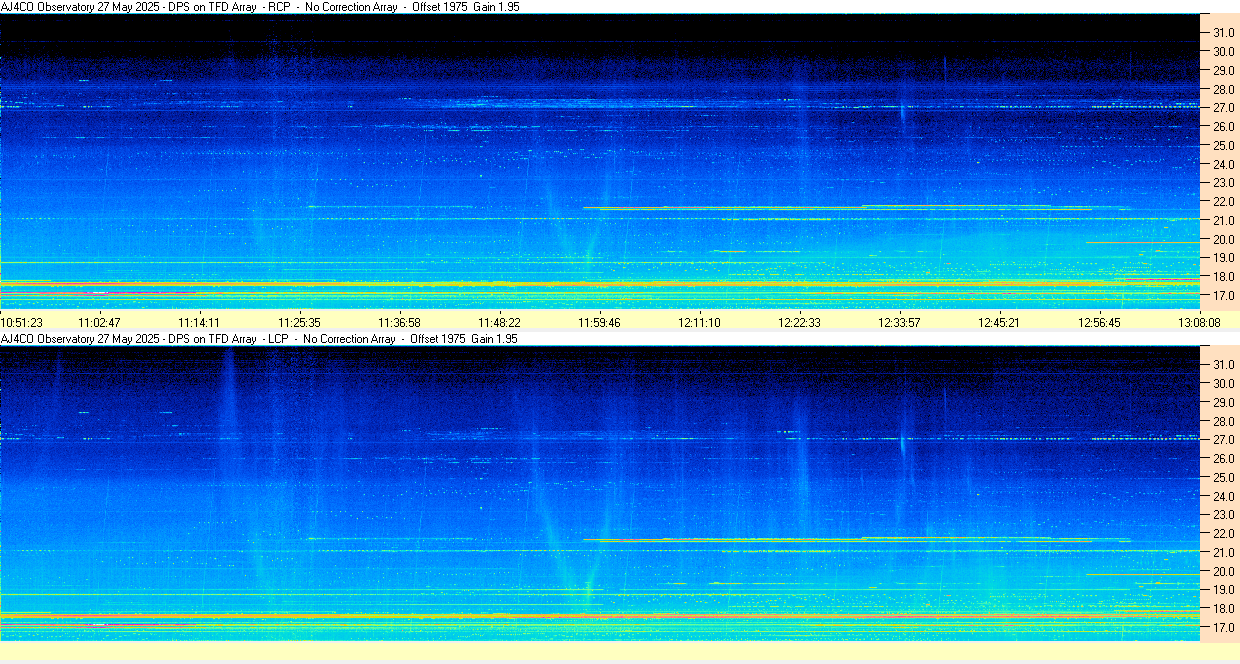
Task: Click the 11:02:47 time label
Action: tap(99, 322)
